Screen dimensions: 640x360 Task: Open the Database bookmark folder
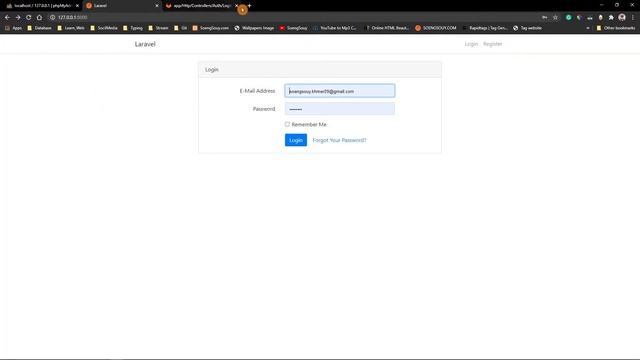click(x=40, y=28)
